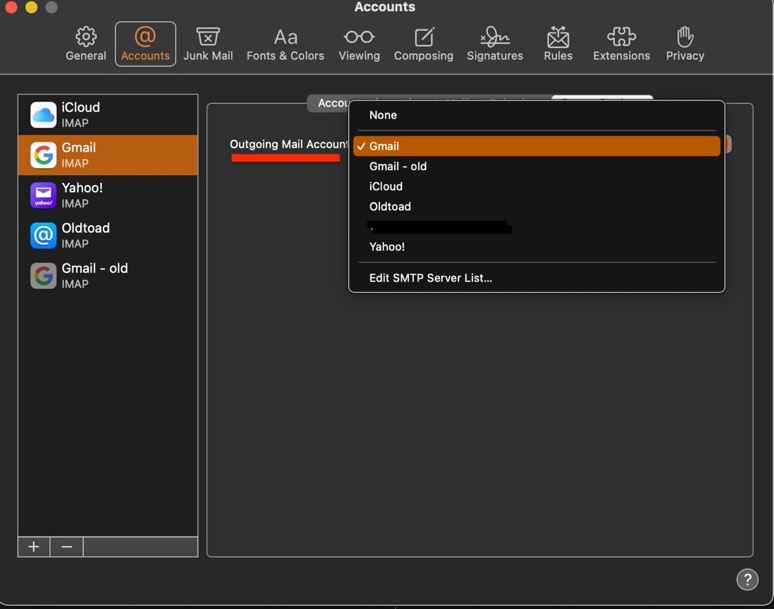The height and width of the screenshot is (609, 774).
Task: Add a new account with plus button
Action: [x=34, y=547]
